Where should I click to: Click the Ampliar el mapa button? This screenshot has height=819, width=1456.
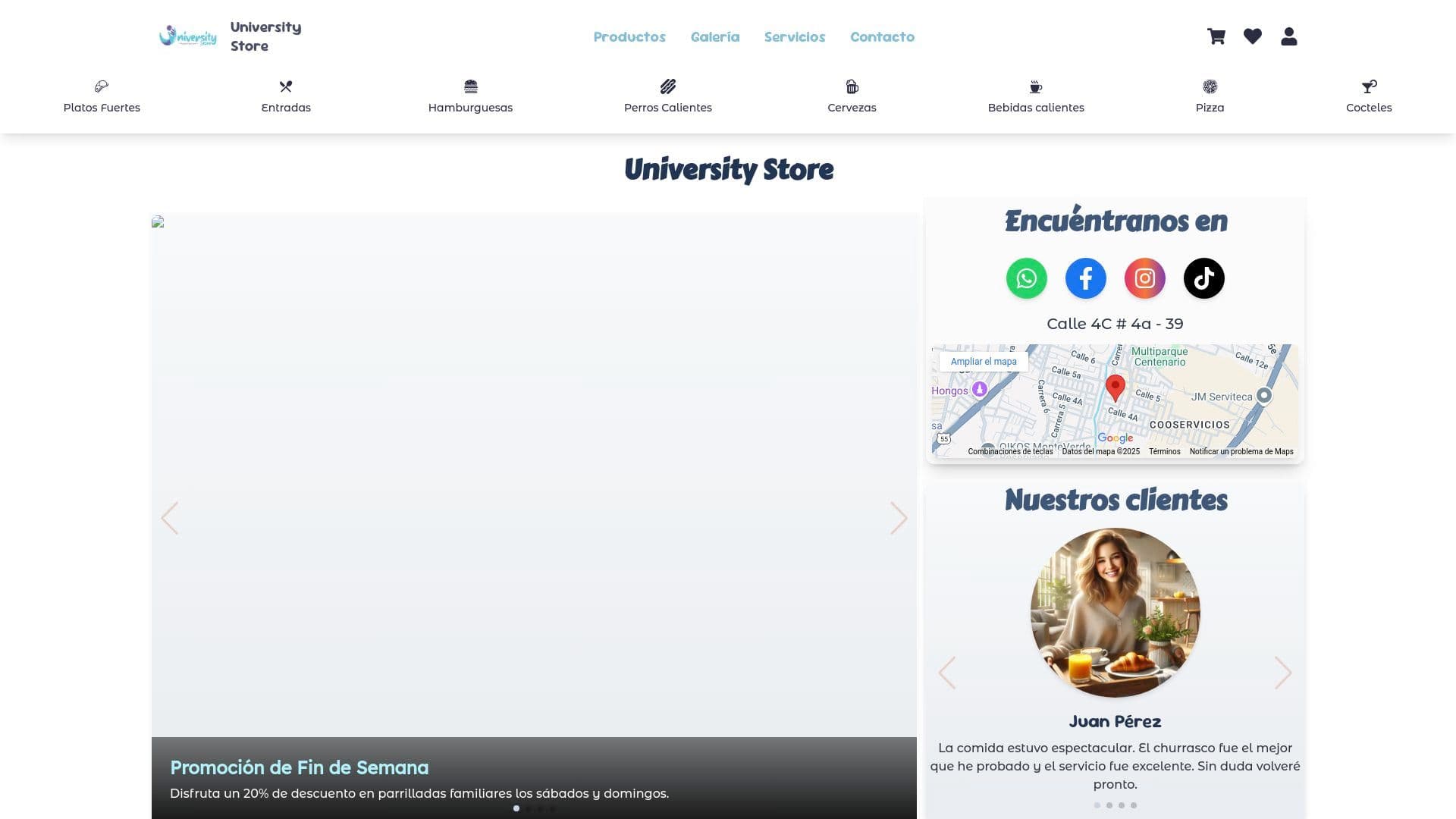(984, 362)
